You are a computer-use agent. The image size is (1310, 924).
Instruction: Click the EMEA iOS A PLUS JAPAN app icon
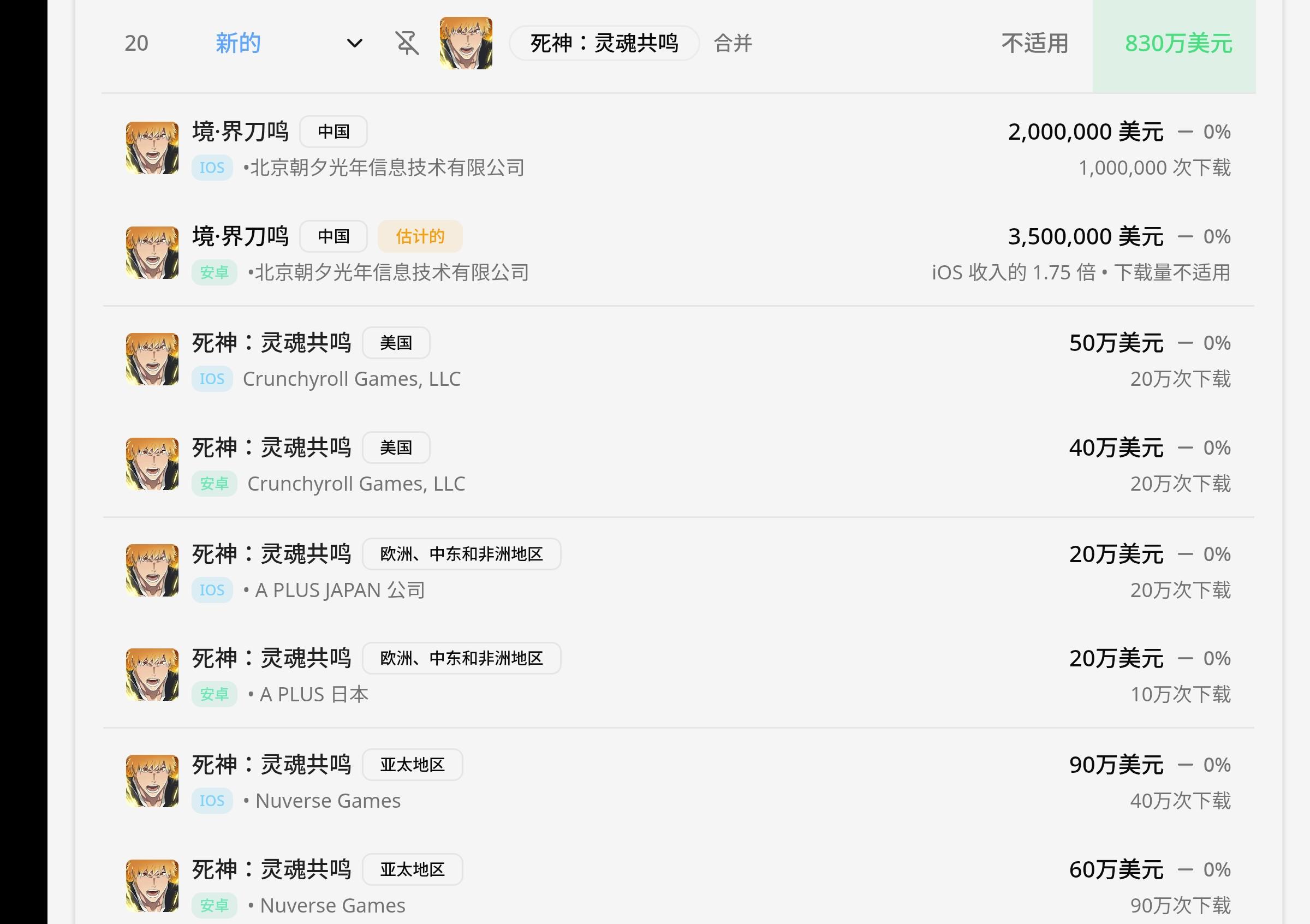152,570
